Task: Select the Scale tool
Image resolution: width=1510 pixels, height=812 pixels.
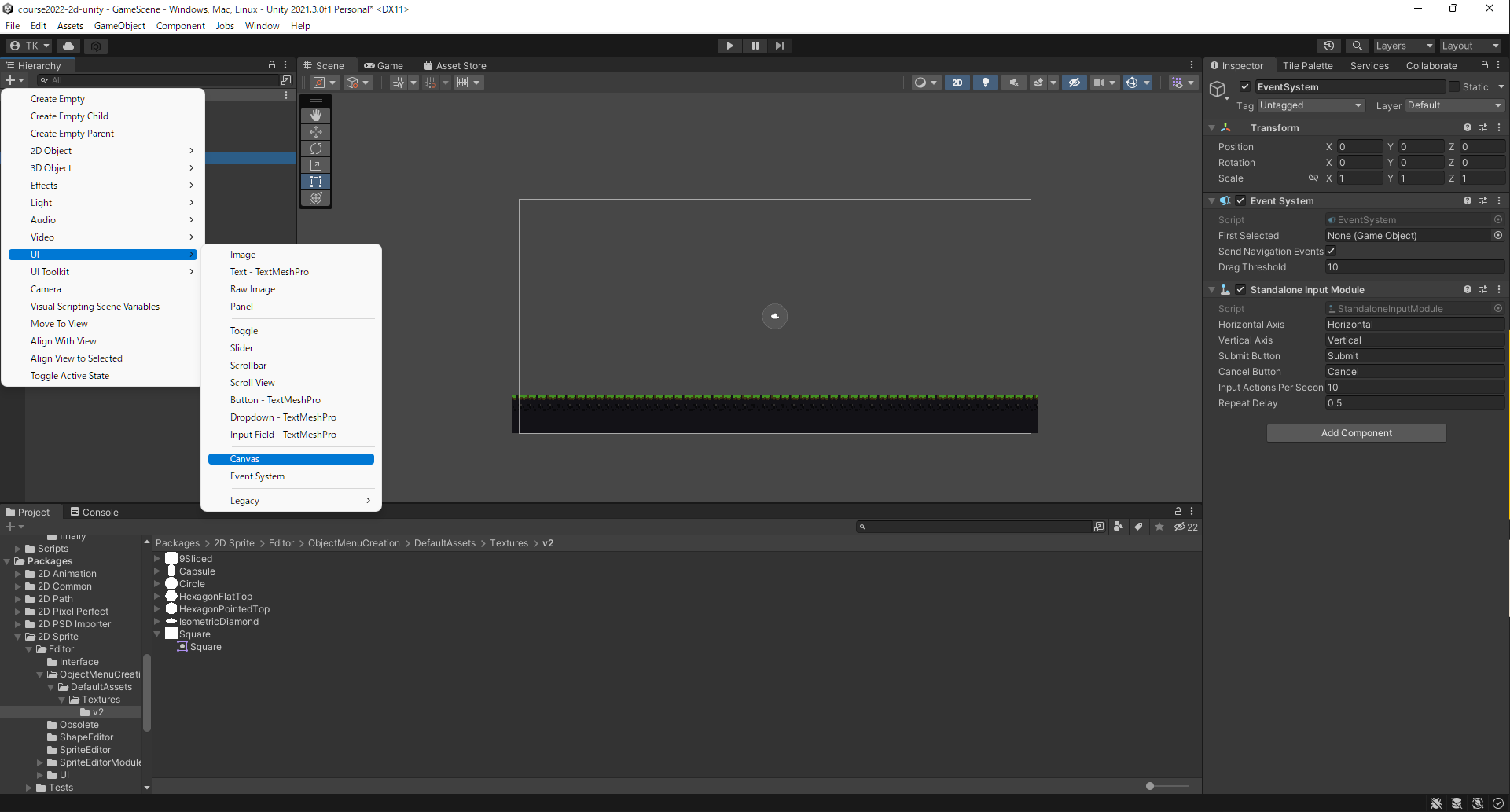Action: (x=316, y=165)
